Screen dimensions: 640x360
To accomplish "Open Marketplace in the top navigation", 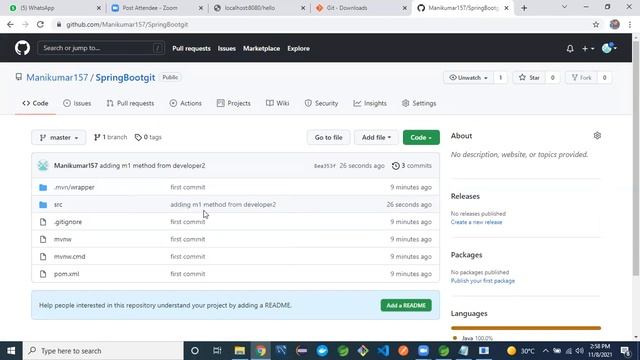I will point(262,48).
